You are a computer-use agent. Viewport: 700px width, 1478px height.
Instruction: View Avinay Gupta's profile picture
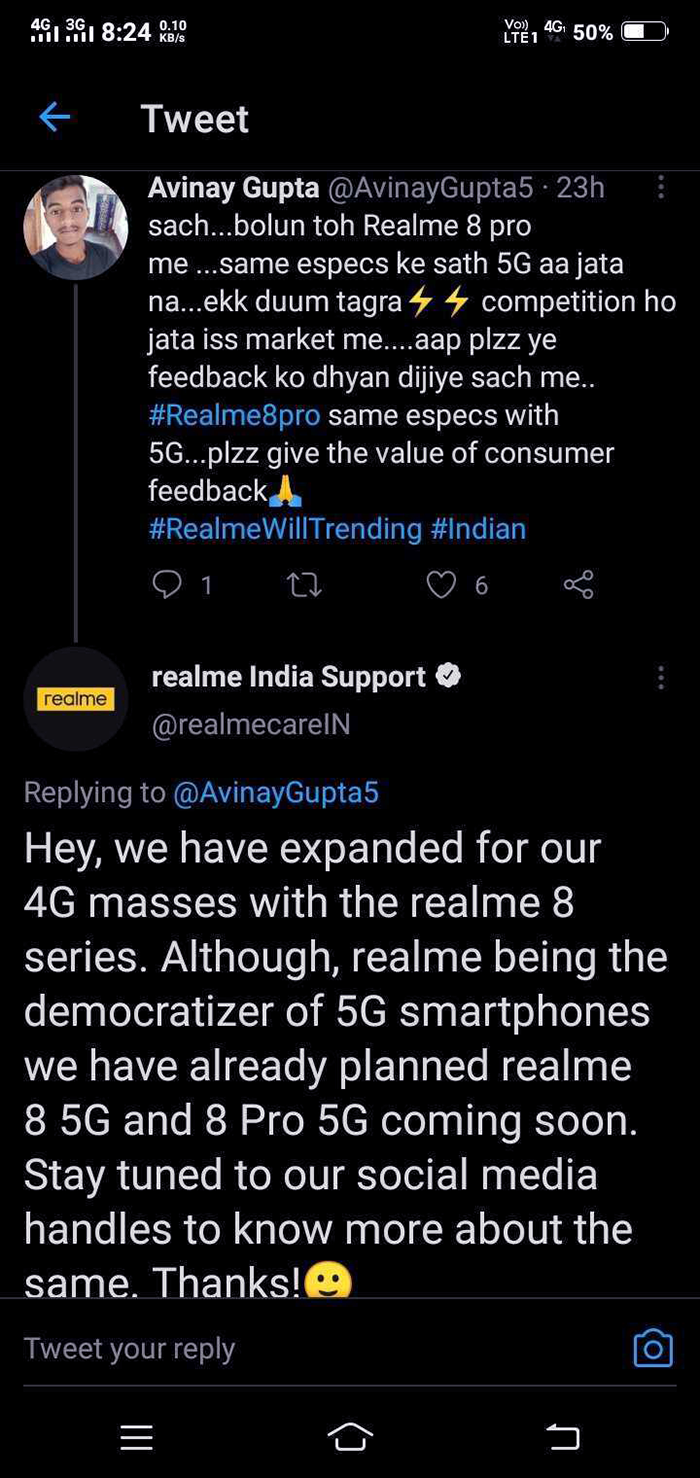click(x=76, y=227)
